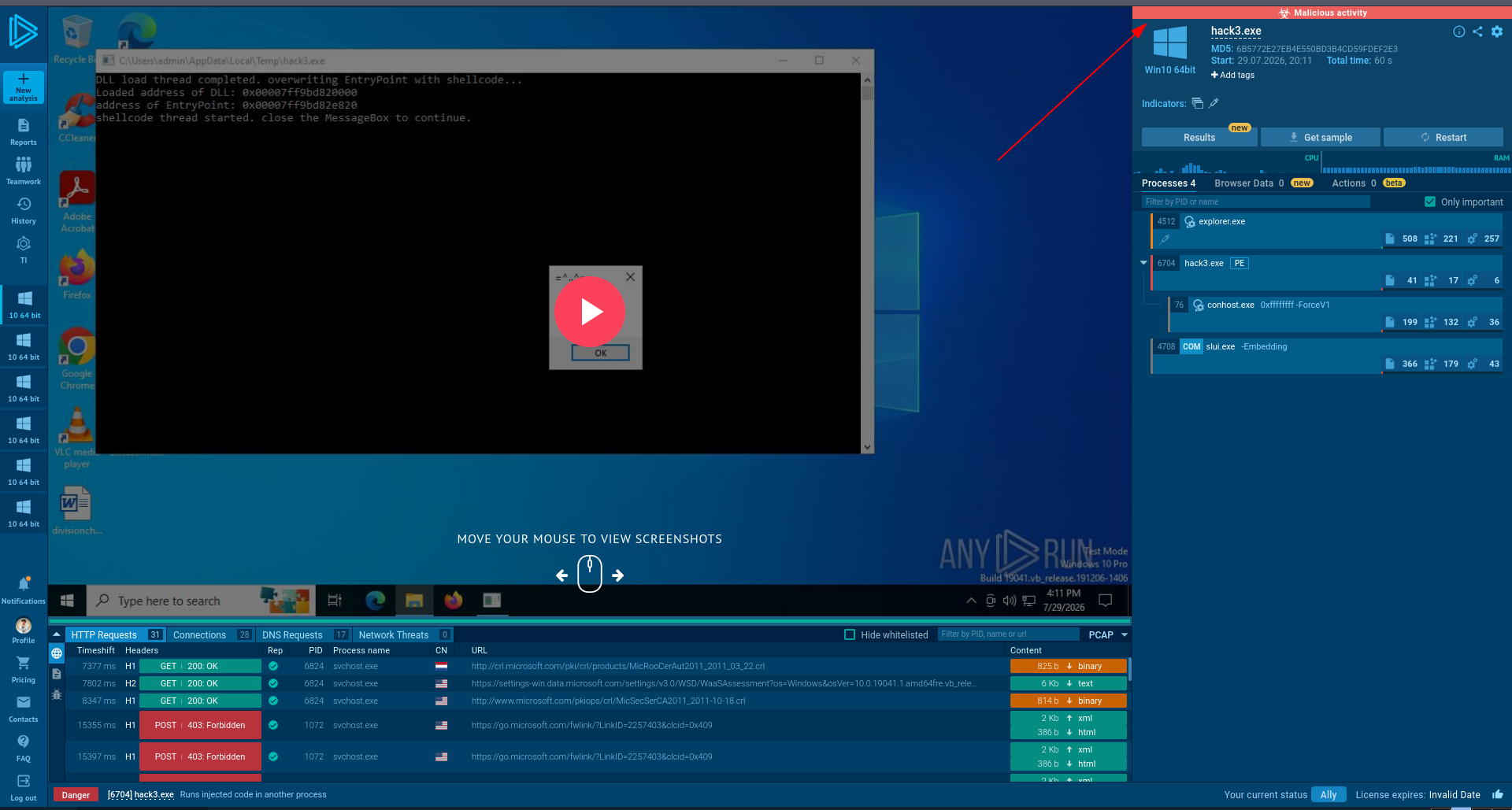Switch to DNS Requests tab
This screenshot has height=810, width=1512.
click(x=305, y=634)
